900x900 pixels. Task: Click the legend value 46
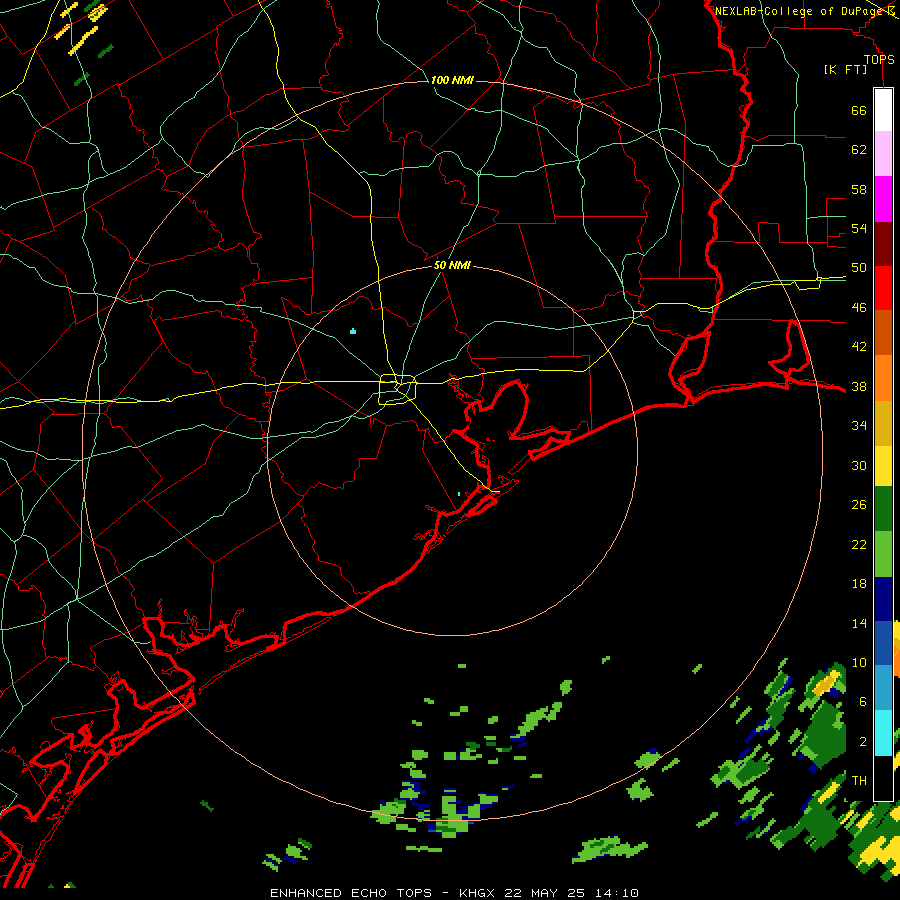tap(859, 308)
